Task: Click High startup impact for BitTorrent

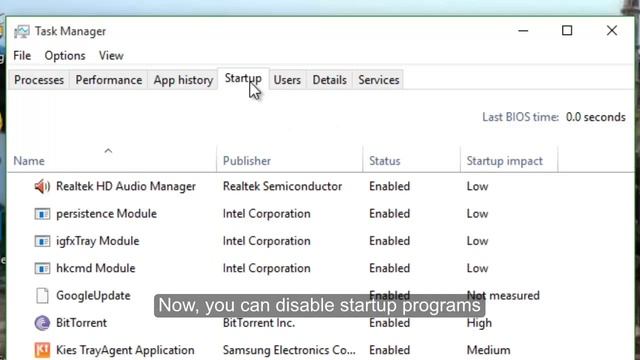Action: tap(479, 323)
